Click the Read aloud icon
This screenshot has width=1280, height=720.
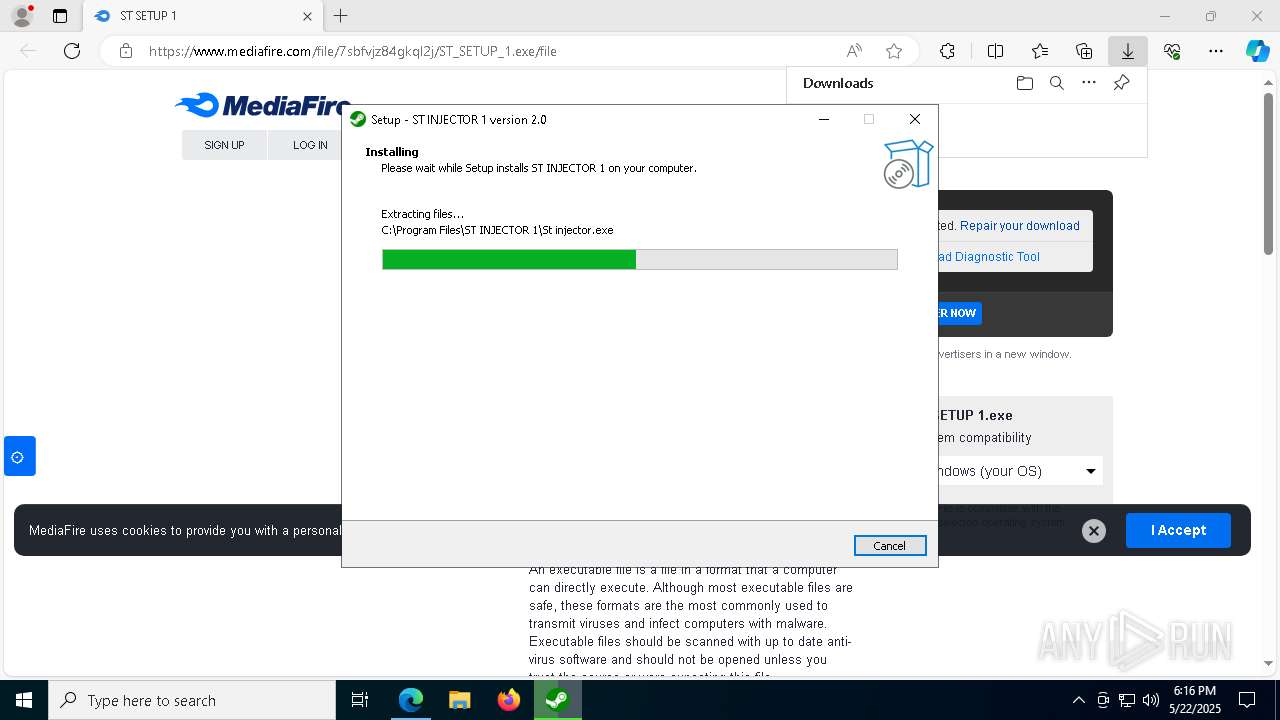854,51
